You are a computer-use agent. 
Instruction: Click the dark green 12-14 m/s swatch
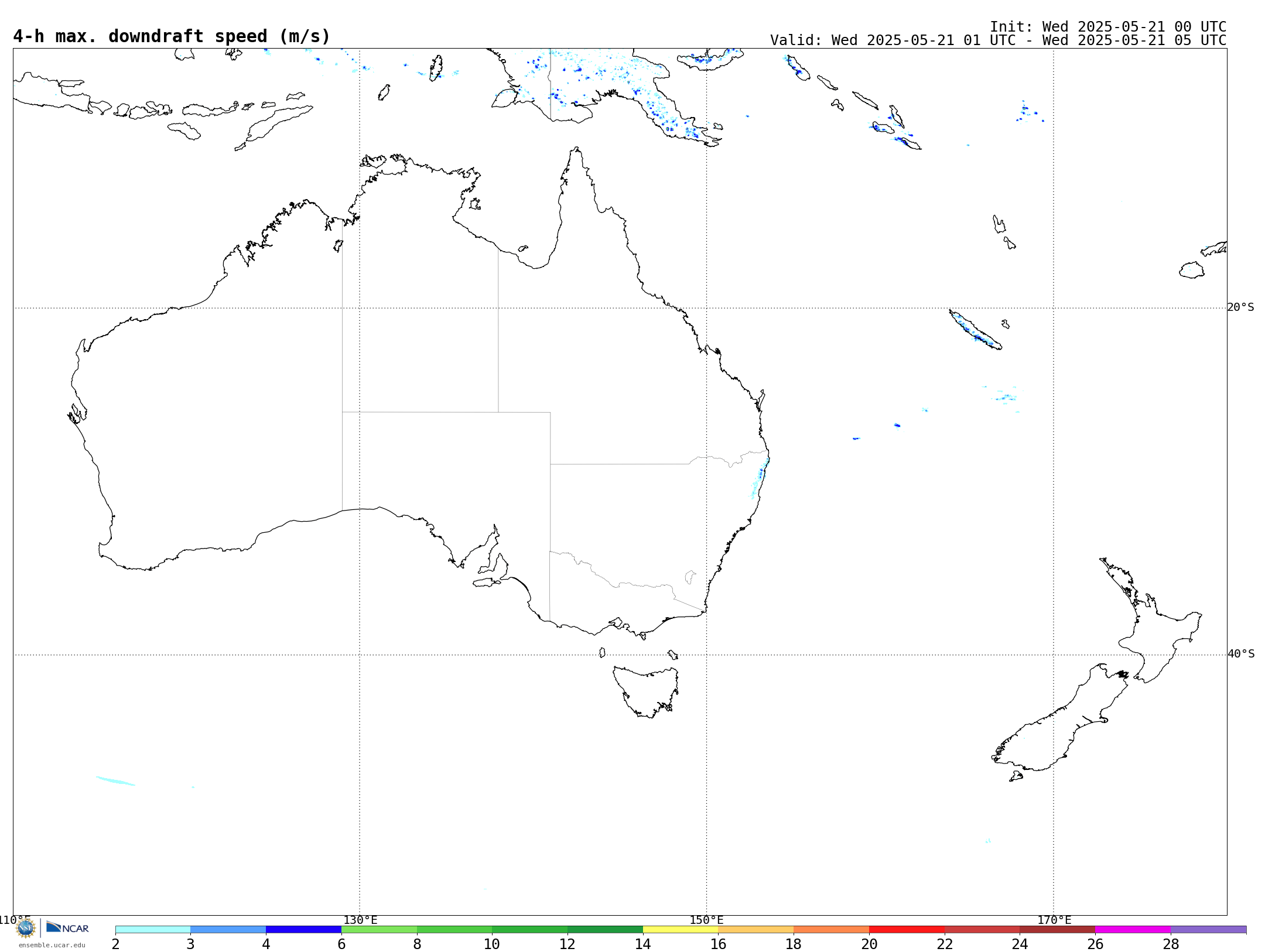(x=605, y=930)
